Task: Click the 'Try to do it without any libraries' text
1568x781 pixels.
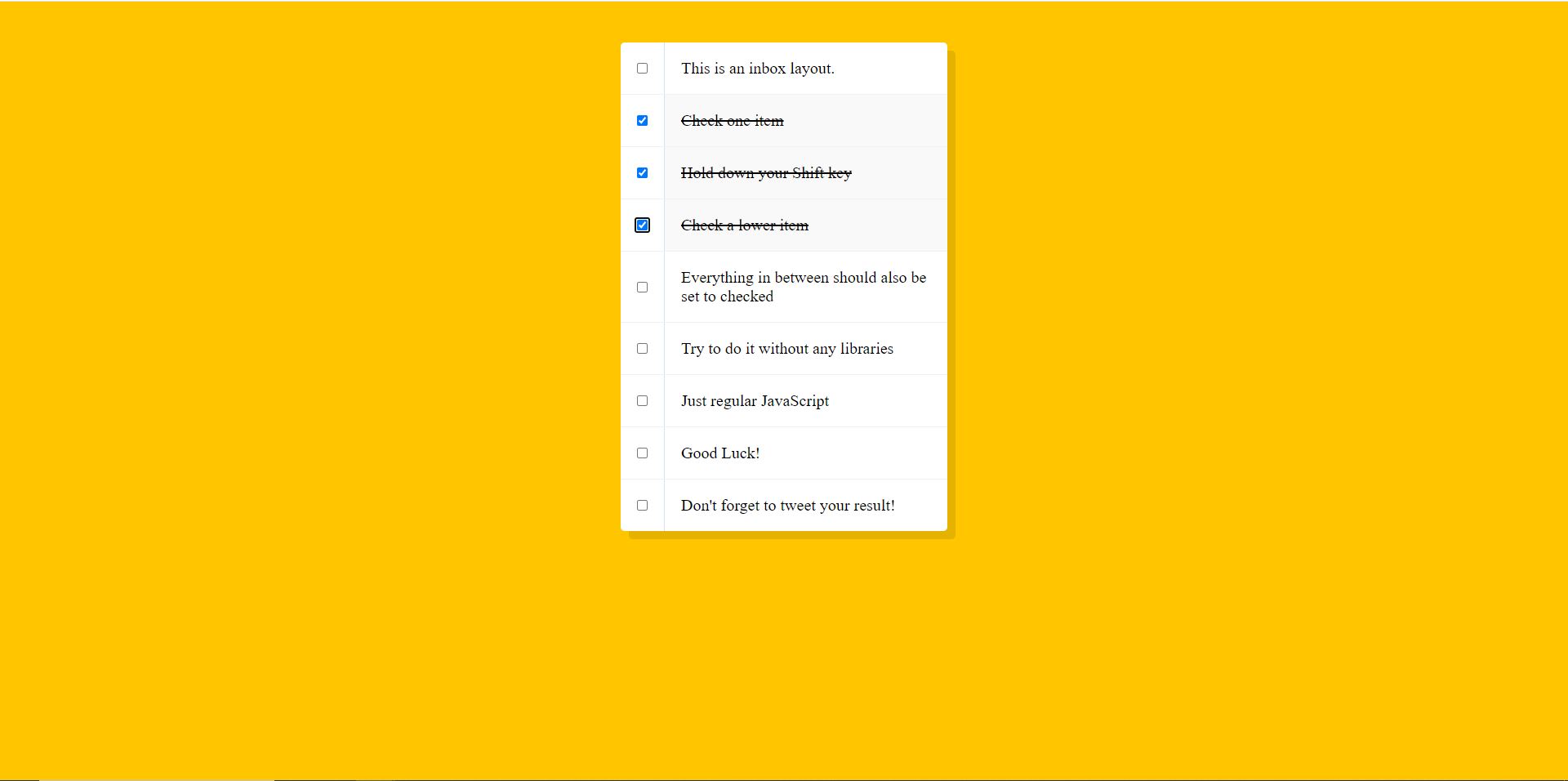Action: click(x=786, y=349)
